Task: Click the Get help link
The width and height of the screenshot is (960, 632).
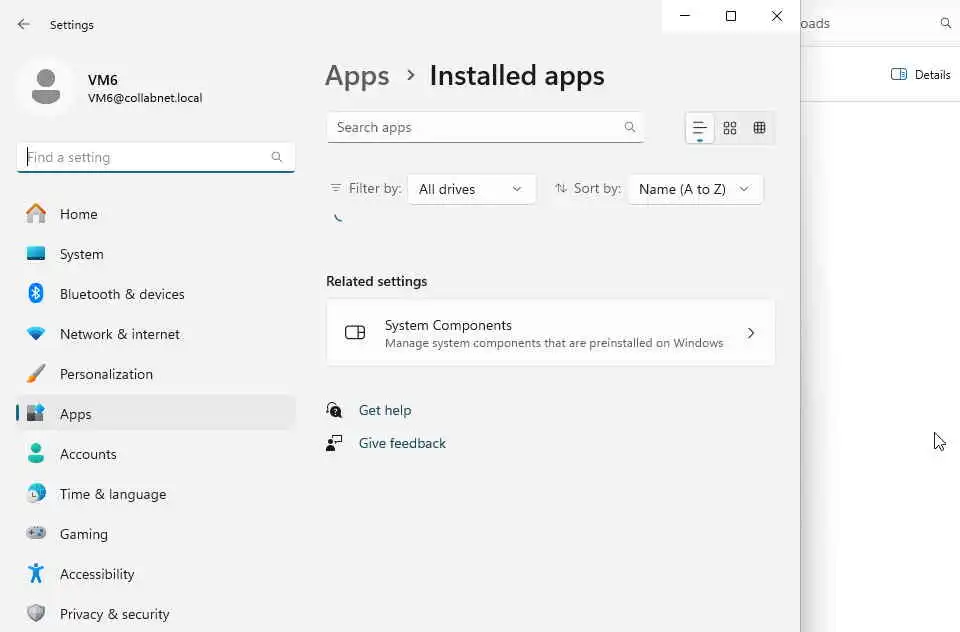Action: tap(385, 410)
